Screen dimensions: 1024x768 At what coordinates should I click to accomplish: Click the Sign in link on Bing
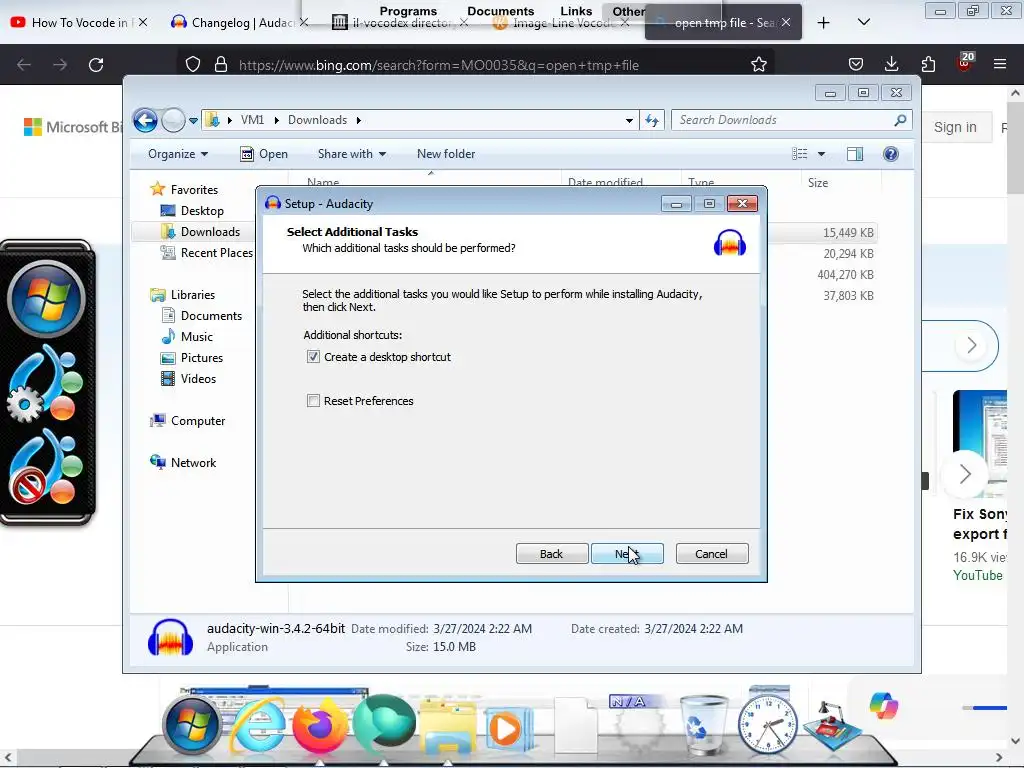955,127
